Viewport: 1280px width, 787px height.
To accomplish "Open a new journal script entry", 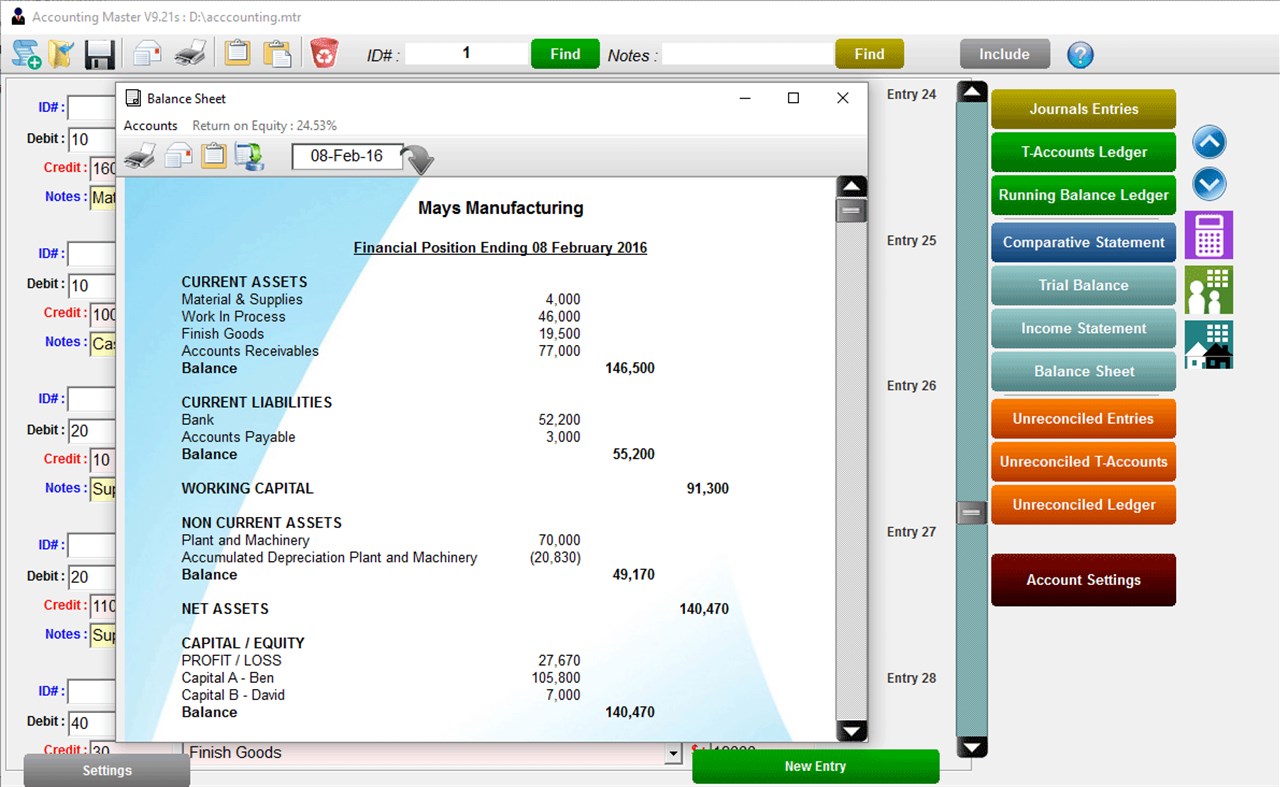I will pyautogui.click(x=25, y=54).
